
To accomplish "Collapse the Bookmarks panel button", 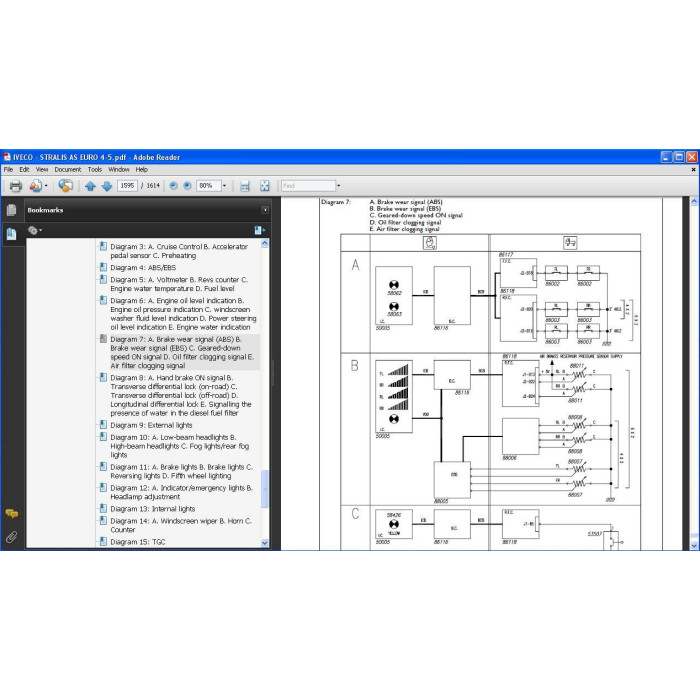I will click(x=265, y=210).
